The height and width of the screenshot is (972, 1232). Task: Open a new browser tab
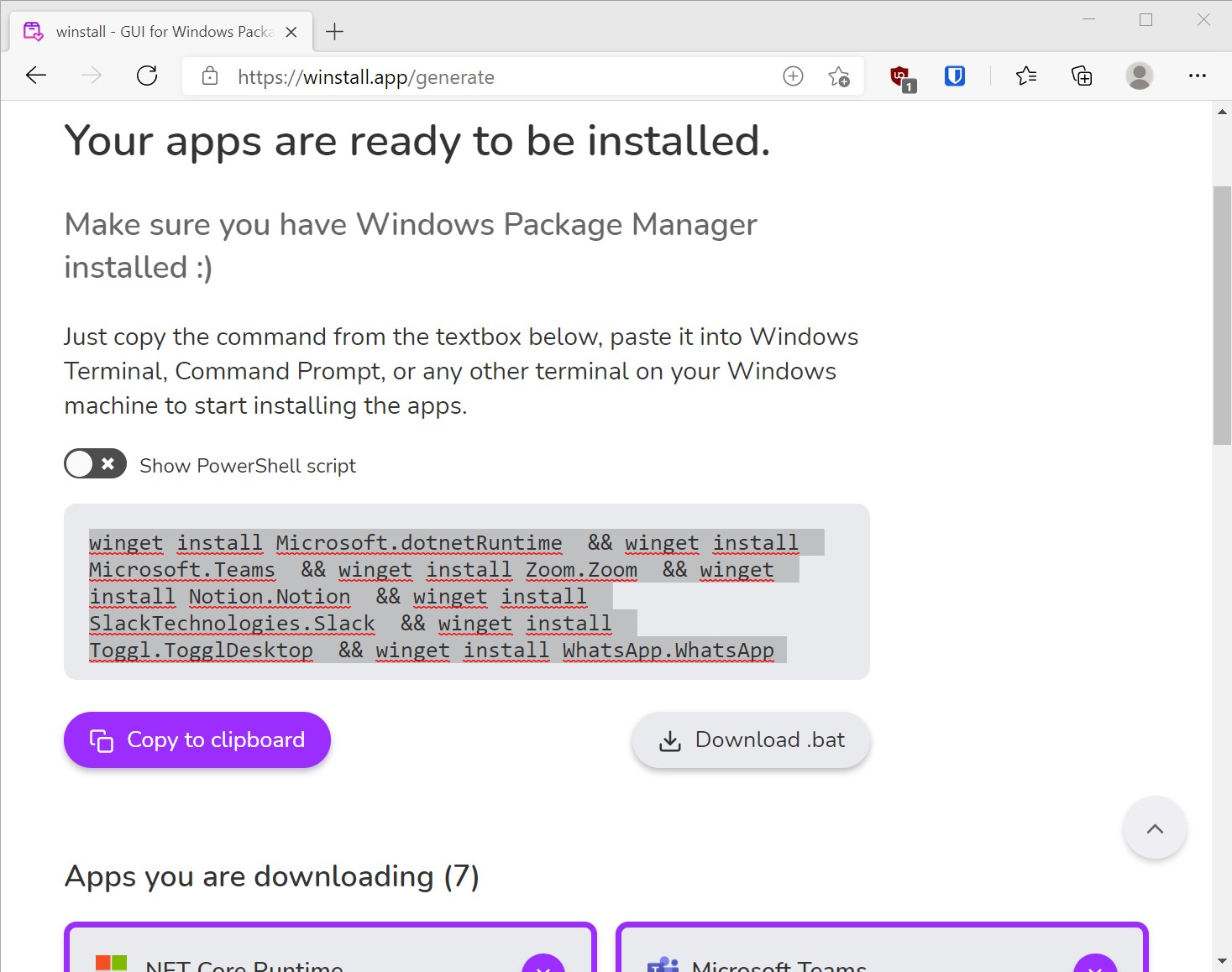(x=334, y=32)
